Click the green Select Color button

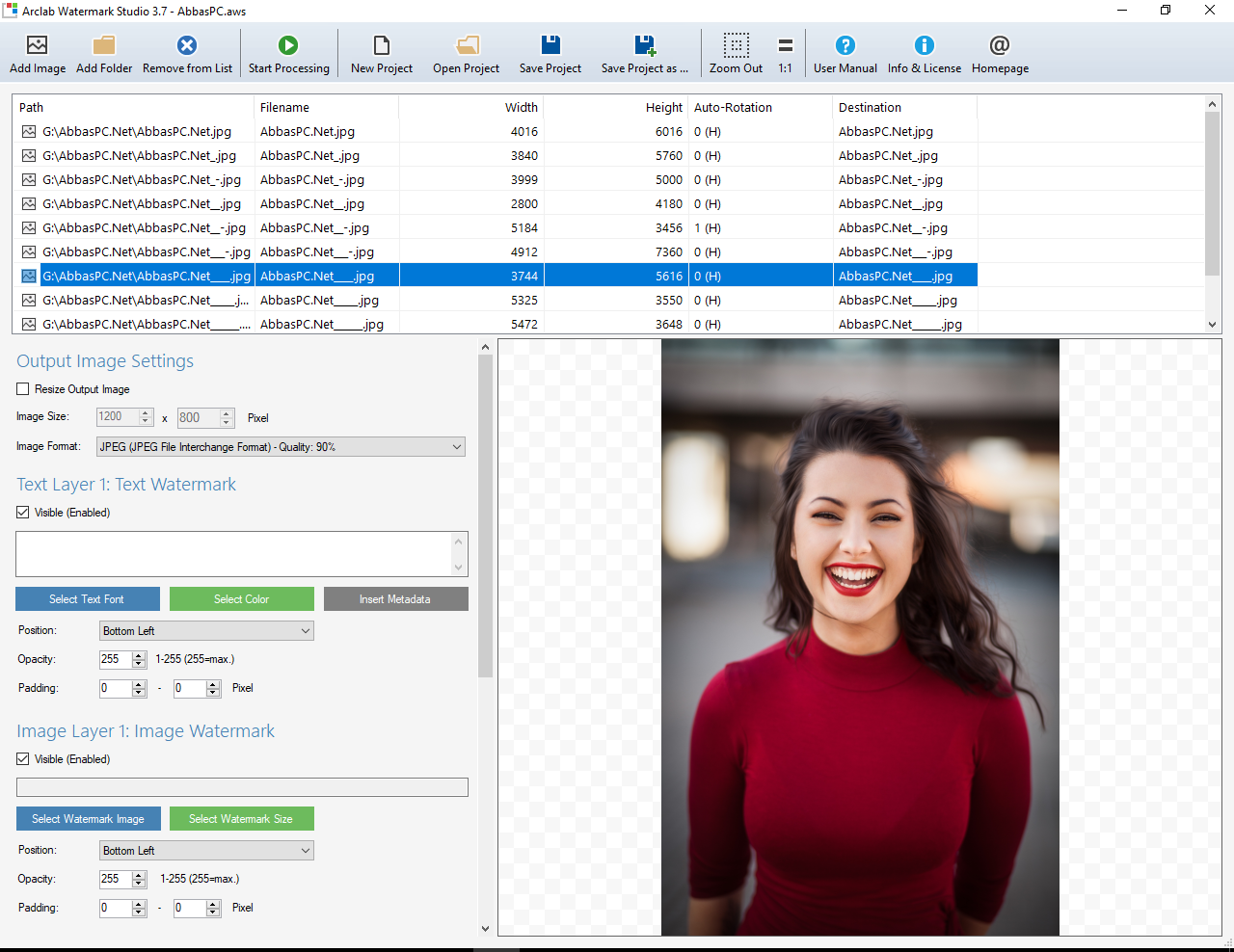[242, 599]
